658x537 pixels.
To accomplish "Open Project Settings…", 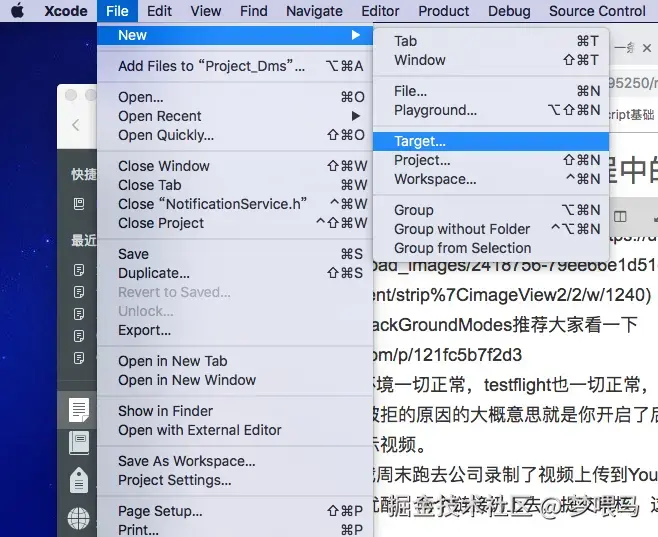I will tap(235, 480).
